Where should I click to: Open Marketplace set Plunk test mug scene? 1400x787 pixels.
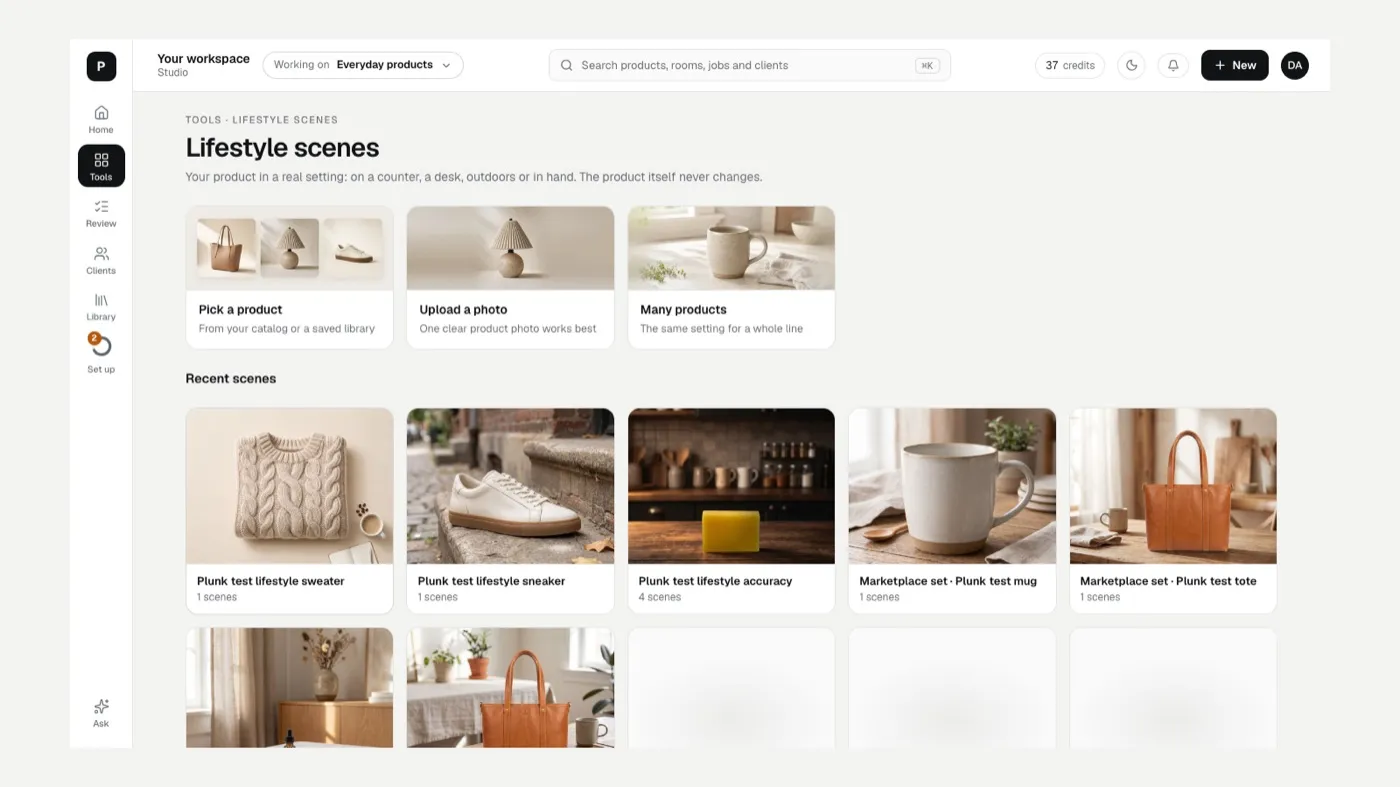point(952,510)
